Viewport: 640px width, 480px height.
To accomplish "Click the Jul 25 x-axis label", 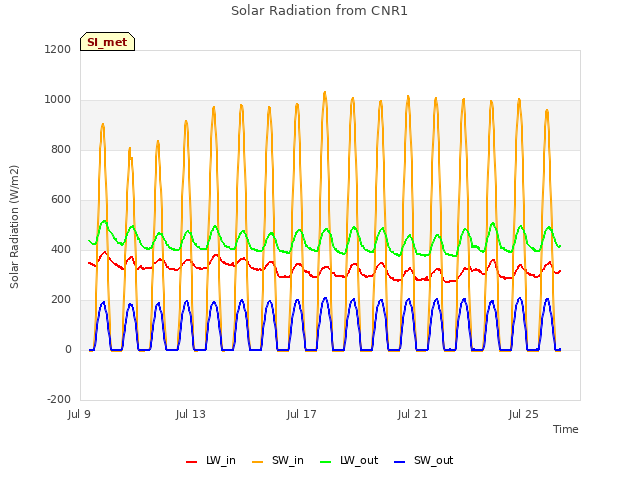I will [524, 414].
